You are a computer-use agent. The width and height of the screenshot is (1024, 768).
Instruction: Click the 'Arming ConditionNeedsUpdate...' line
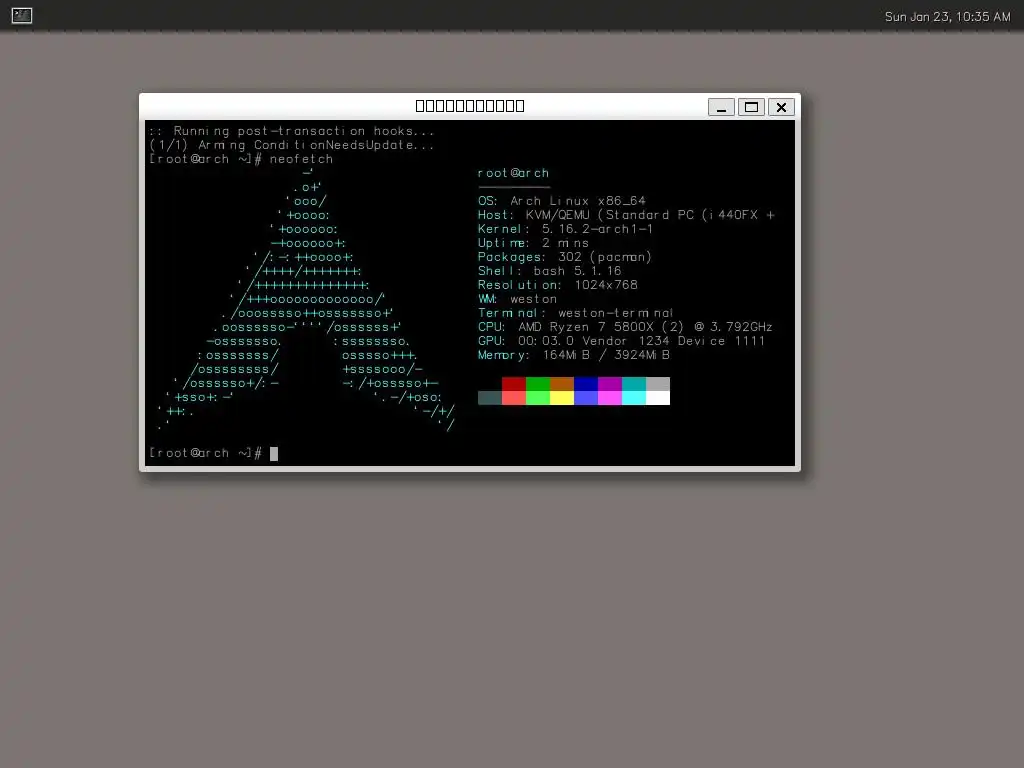point(292,145)
